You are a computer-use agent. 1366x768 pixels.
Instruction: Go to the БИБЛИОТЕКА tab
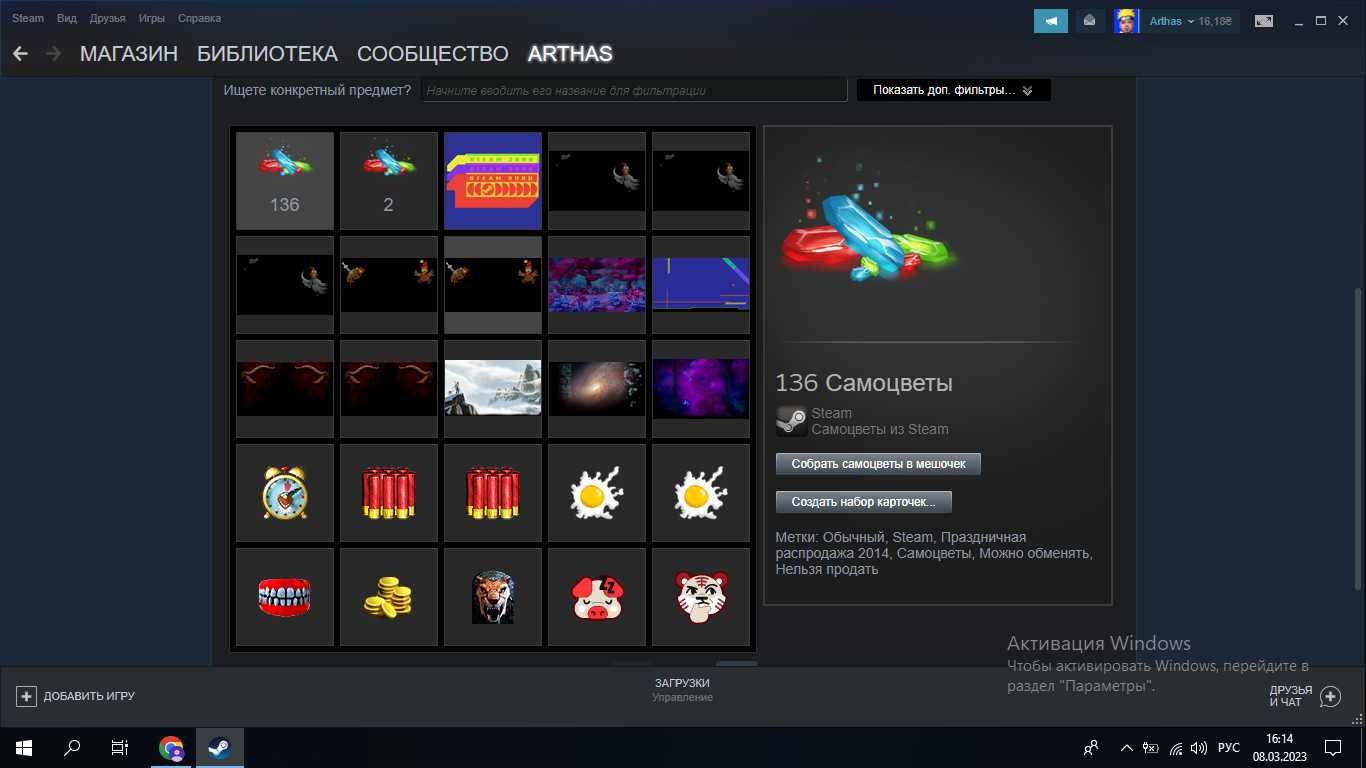(267, 54)
